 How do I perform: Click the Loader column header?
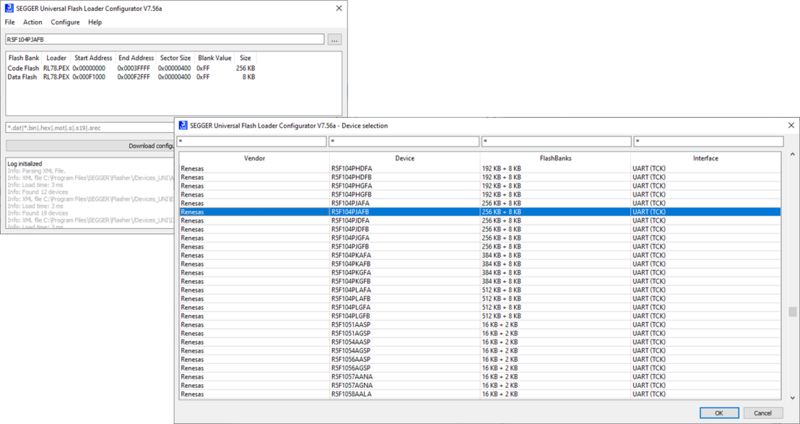(56, 58)
